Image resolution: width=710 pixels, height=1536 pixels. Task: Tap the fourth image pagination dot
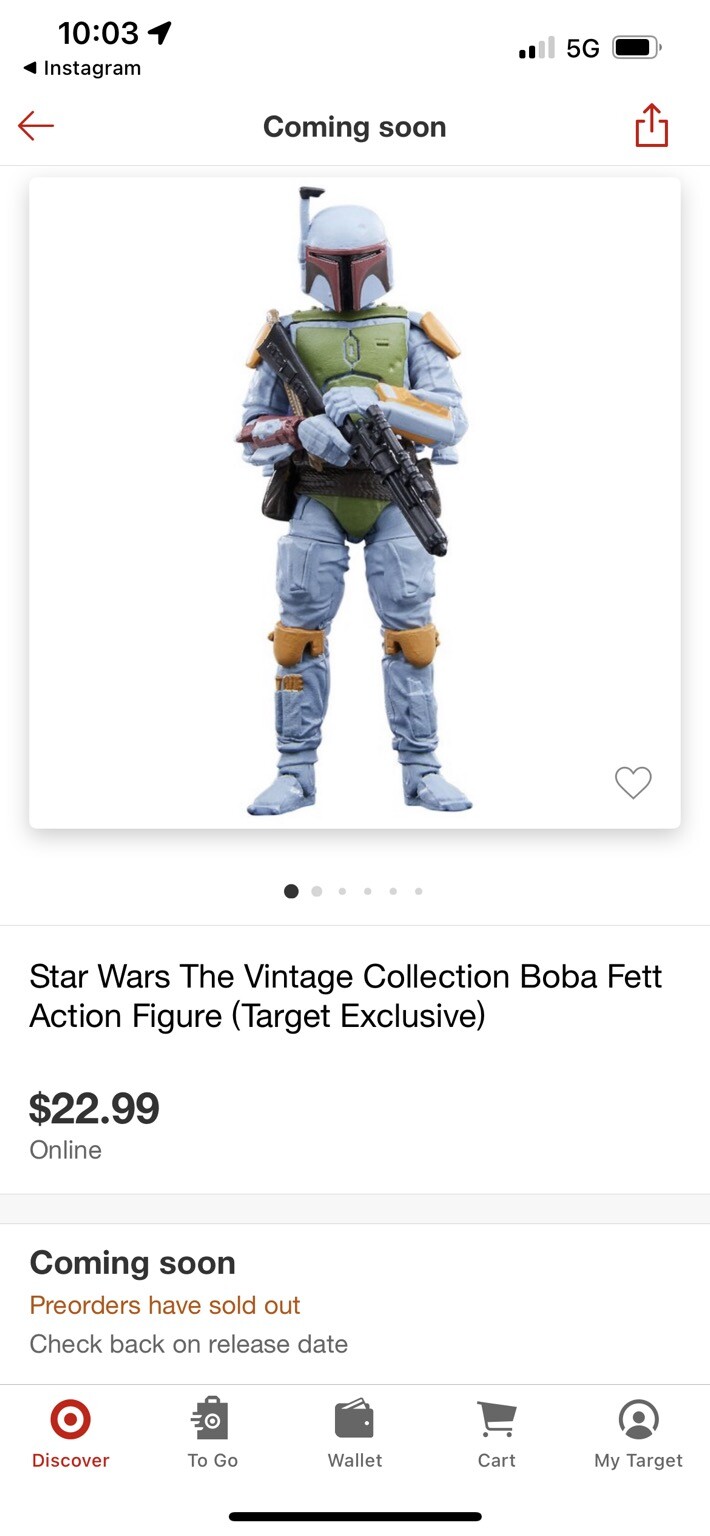click(367, 891)
